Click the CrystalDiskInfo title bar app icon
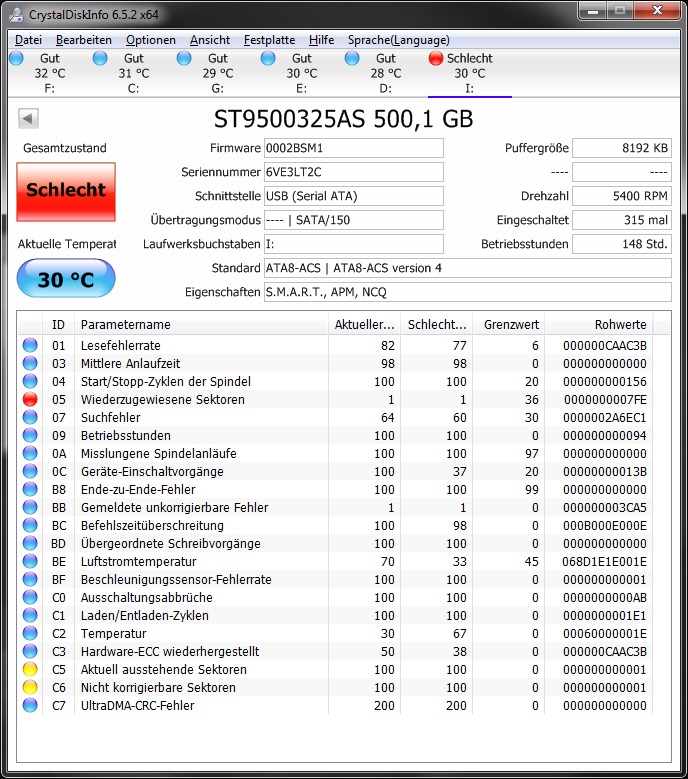 16,14
